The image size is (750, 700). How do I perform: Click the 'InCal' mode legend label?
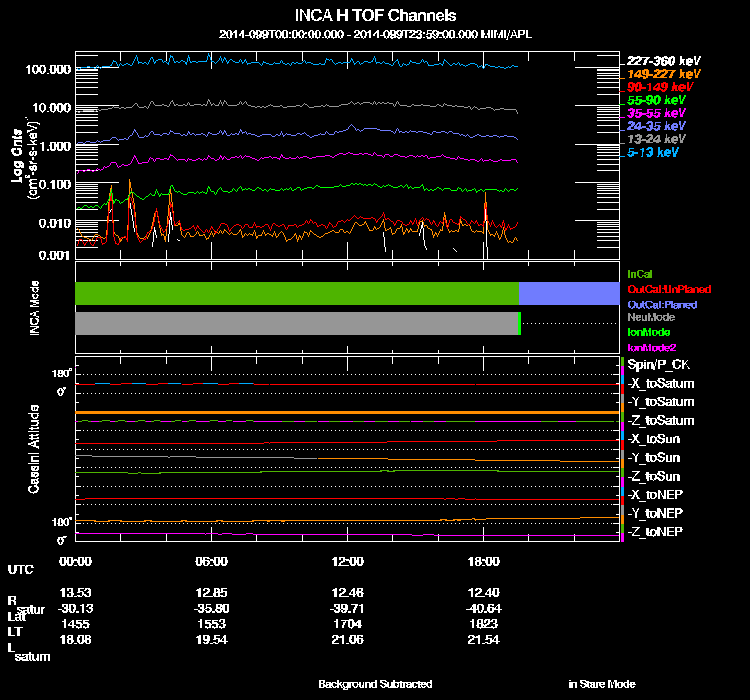tap(640, 274)
